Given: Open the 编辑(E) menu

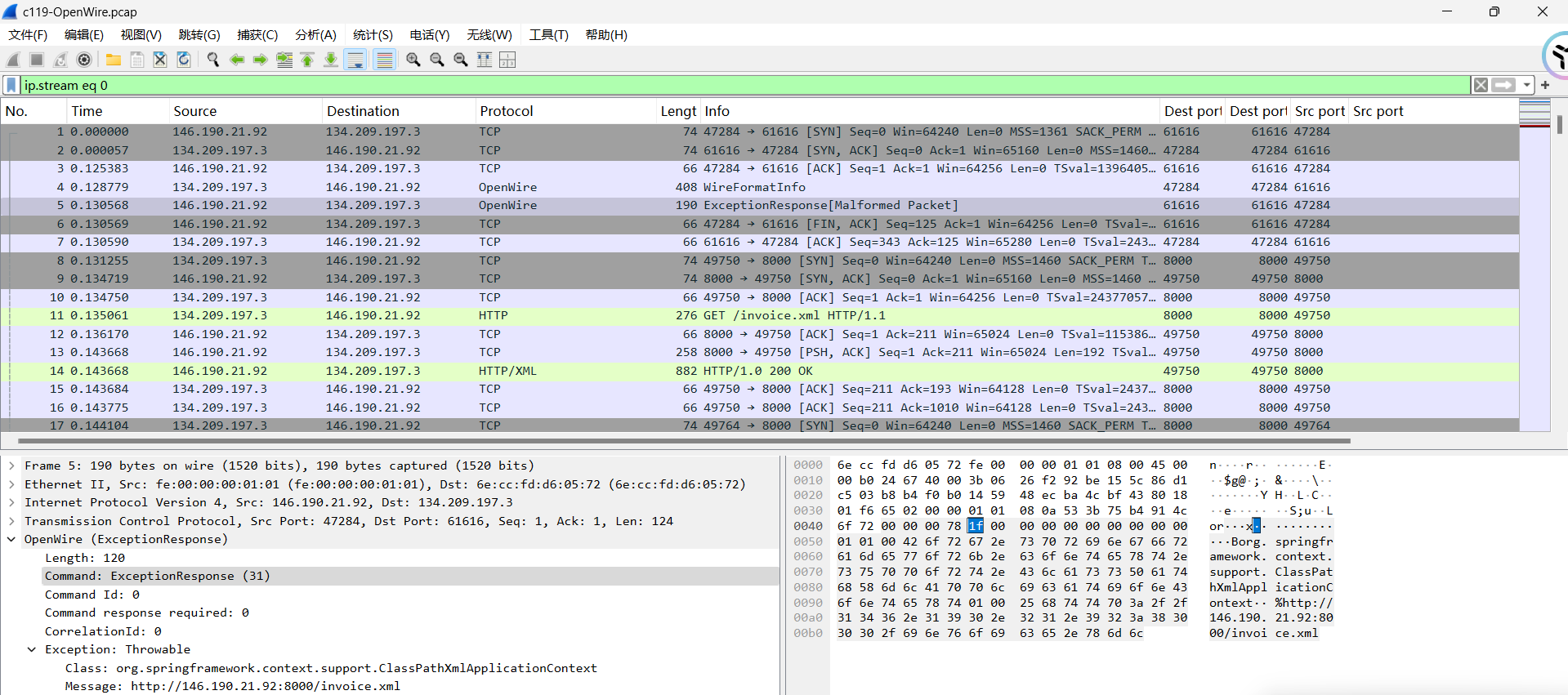Looking at the screenshot, I should click(x=84, y=35).
